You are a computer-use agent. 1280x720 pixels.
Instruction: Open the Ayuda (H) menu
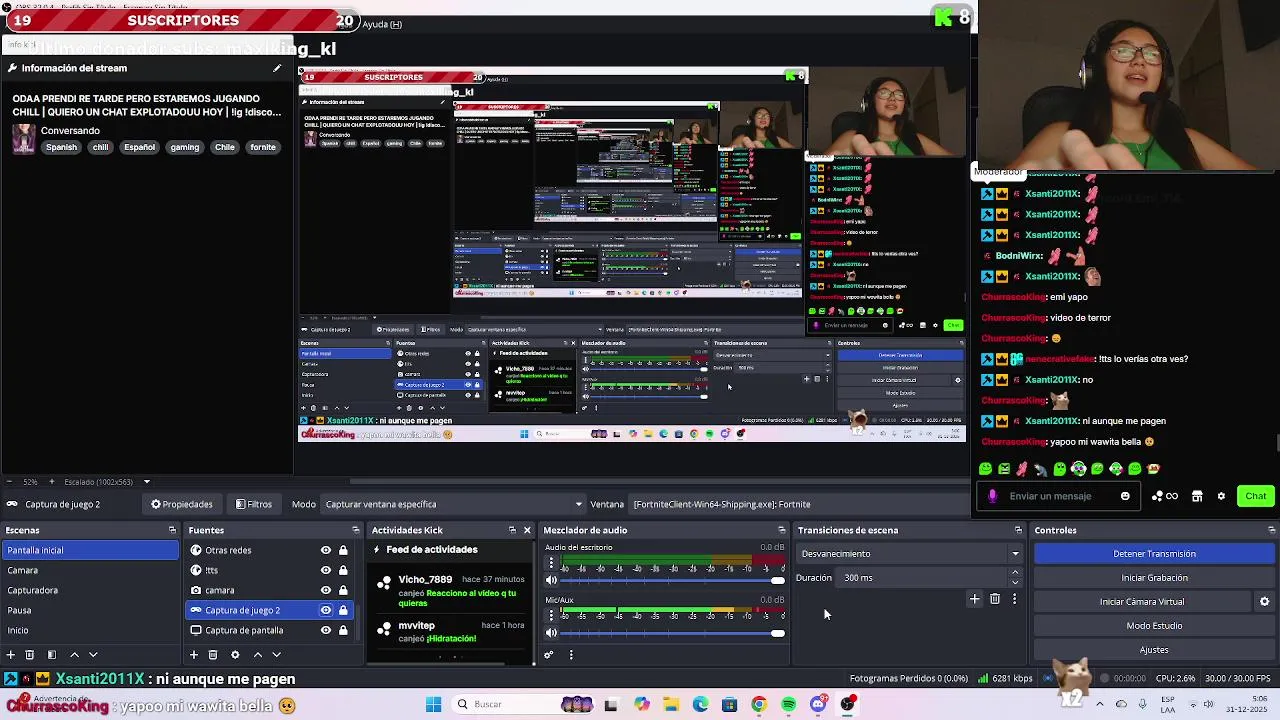382,24
